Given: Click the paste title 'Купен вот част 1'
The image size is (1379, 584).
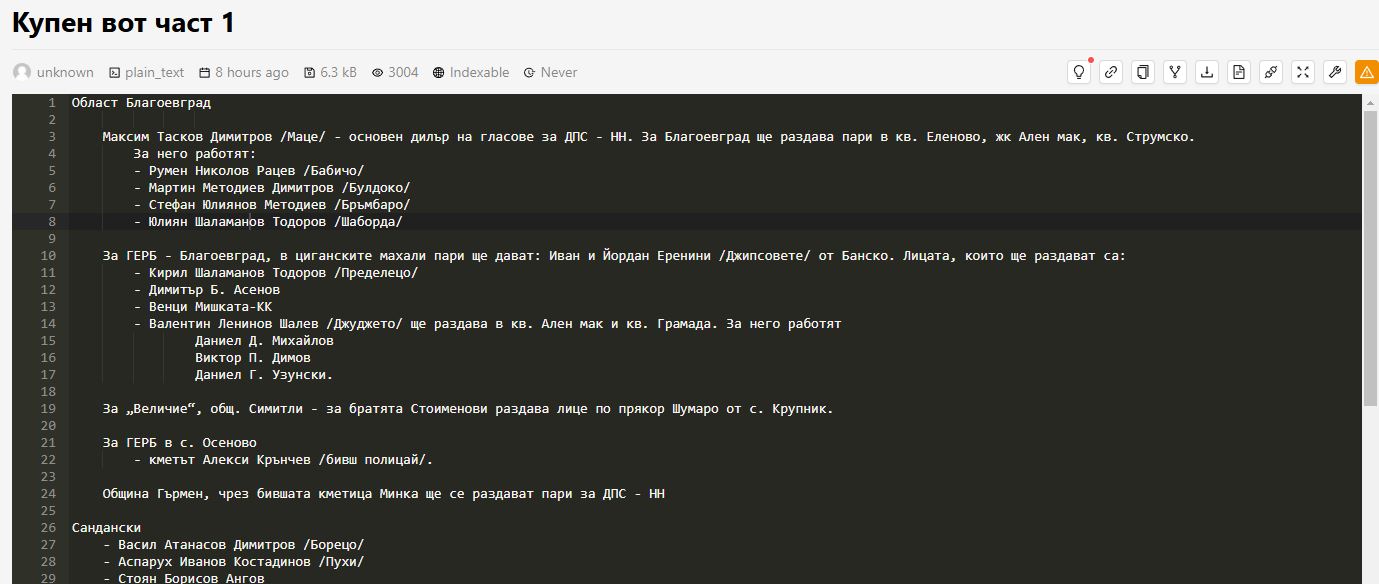Looking at the screenshot, I should pos(123,23).
